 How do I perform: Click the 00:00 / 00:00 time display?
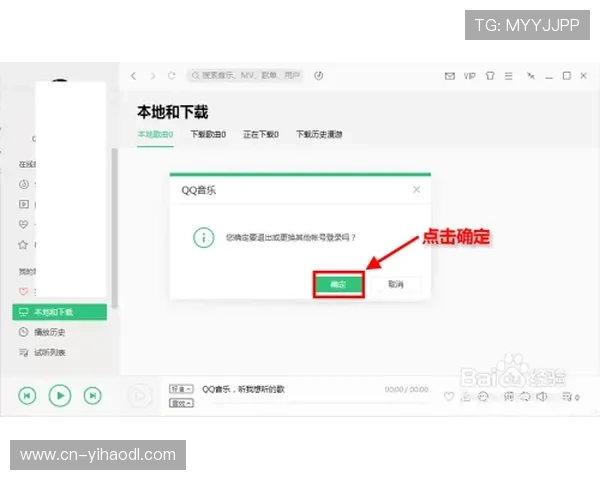(406, 389)
